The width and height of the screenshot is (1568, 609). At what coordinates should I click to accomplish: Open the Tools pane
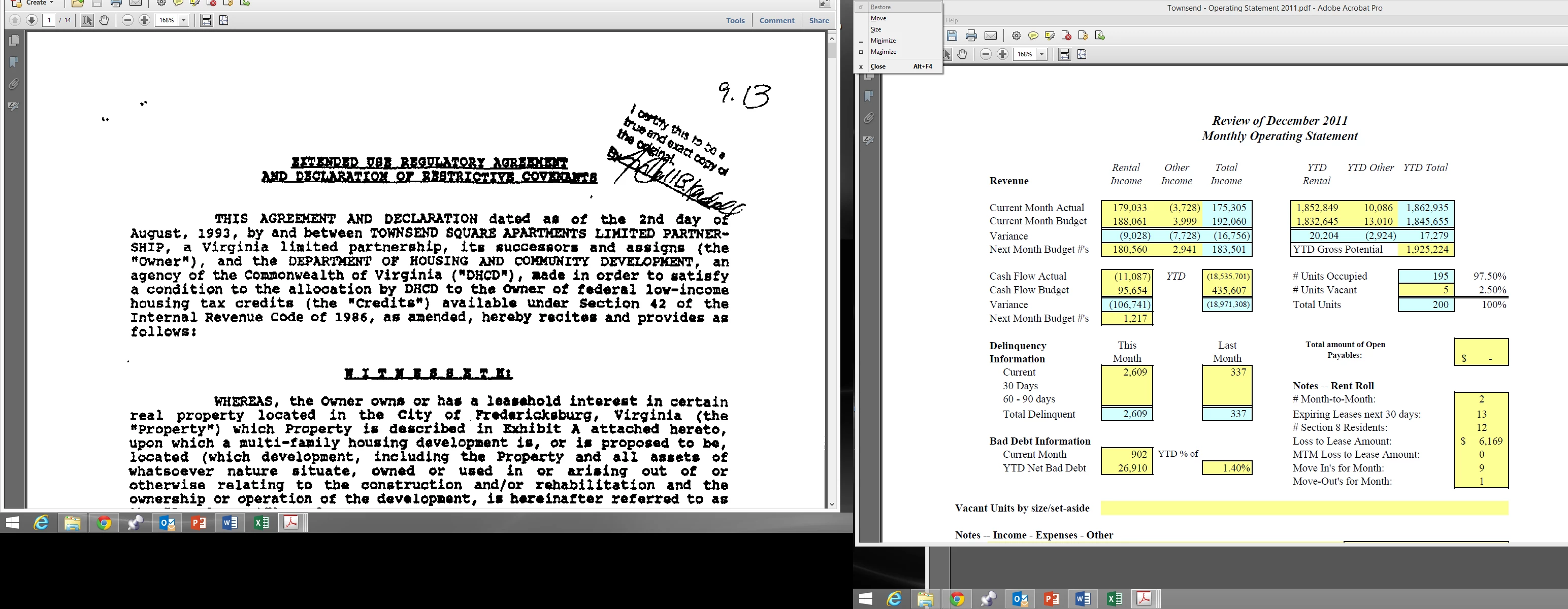click(x=735, y=20)
